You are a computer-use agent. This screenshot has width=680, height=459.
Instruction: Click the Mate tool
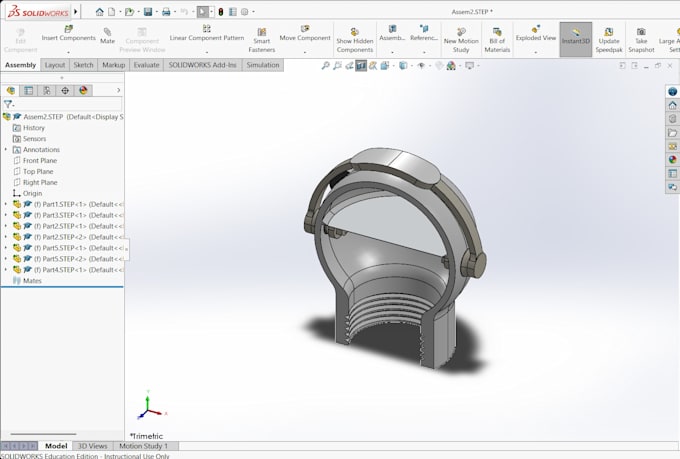[x=108, y=36]
